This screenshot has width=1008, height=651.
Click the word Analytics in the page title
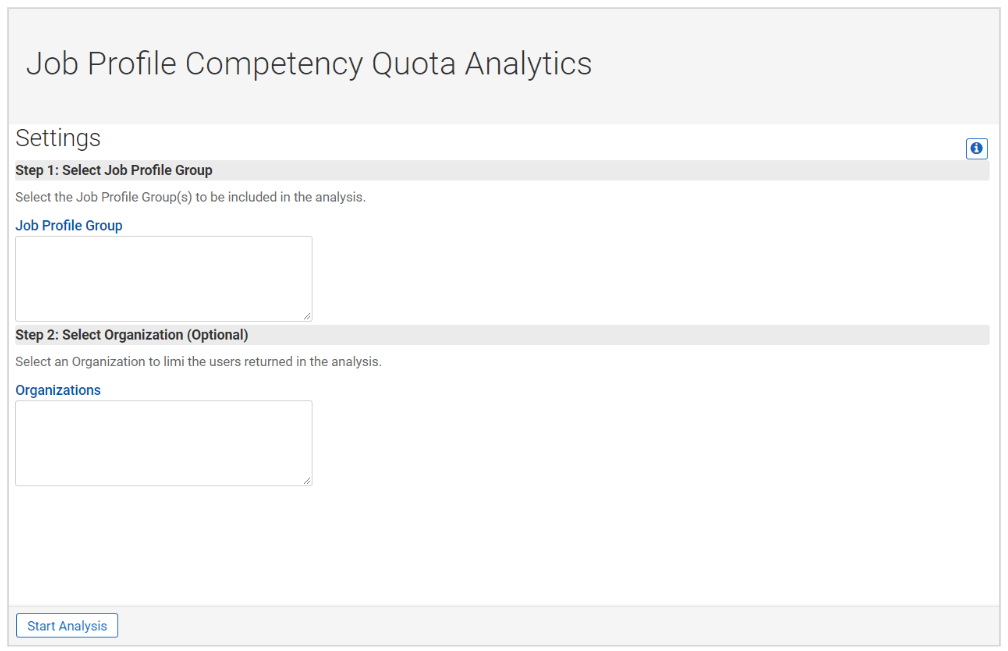coord(528,64)
